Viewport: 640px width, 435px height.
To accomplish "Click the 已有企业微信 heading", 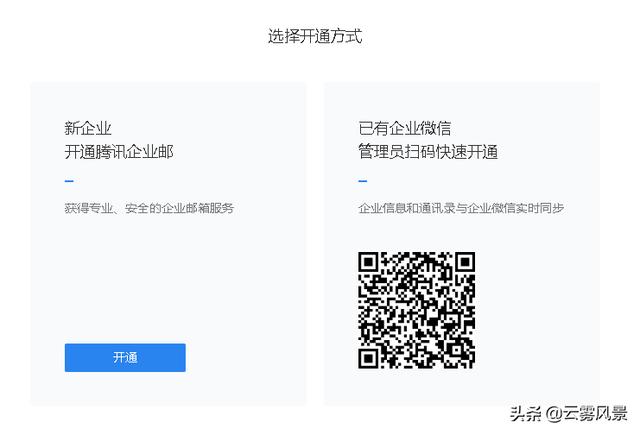I will coord(404,128).
